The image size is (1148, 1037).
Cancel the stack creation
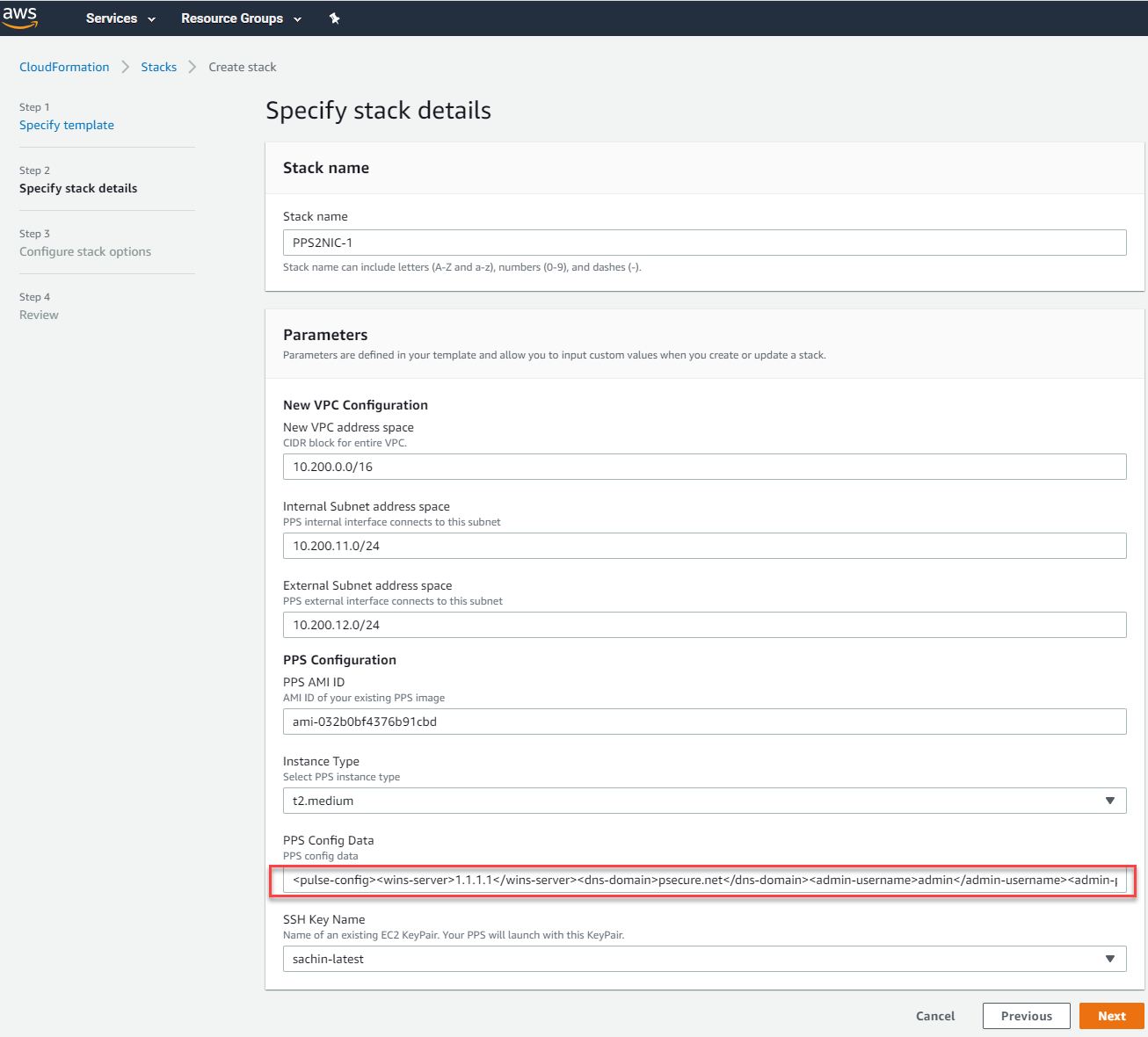935,1016
